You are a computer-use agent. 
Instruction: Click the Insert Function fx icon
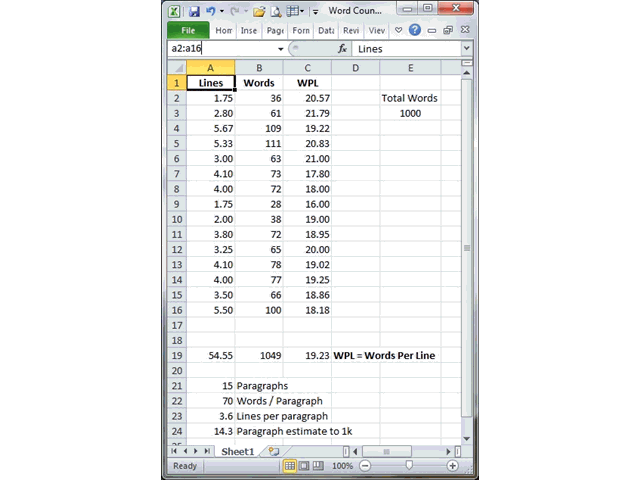tap(342, 48)
